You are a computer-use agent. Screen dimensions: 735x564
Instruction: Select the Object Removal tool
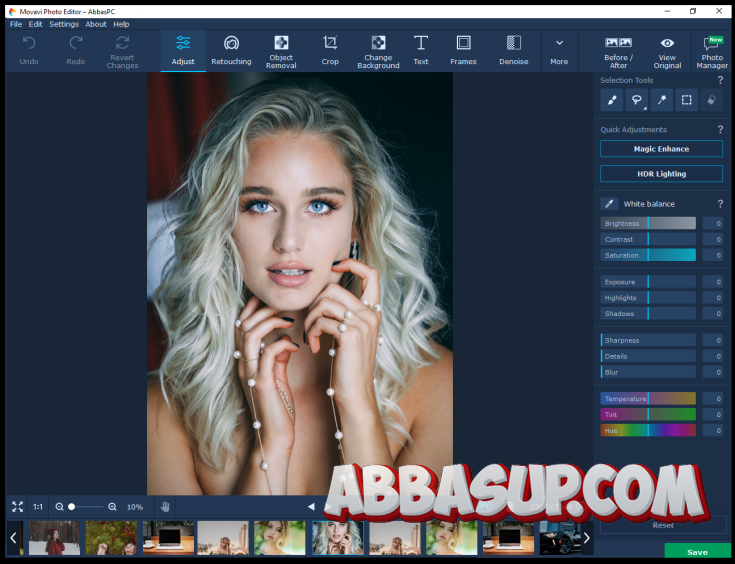281,51
